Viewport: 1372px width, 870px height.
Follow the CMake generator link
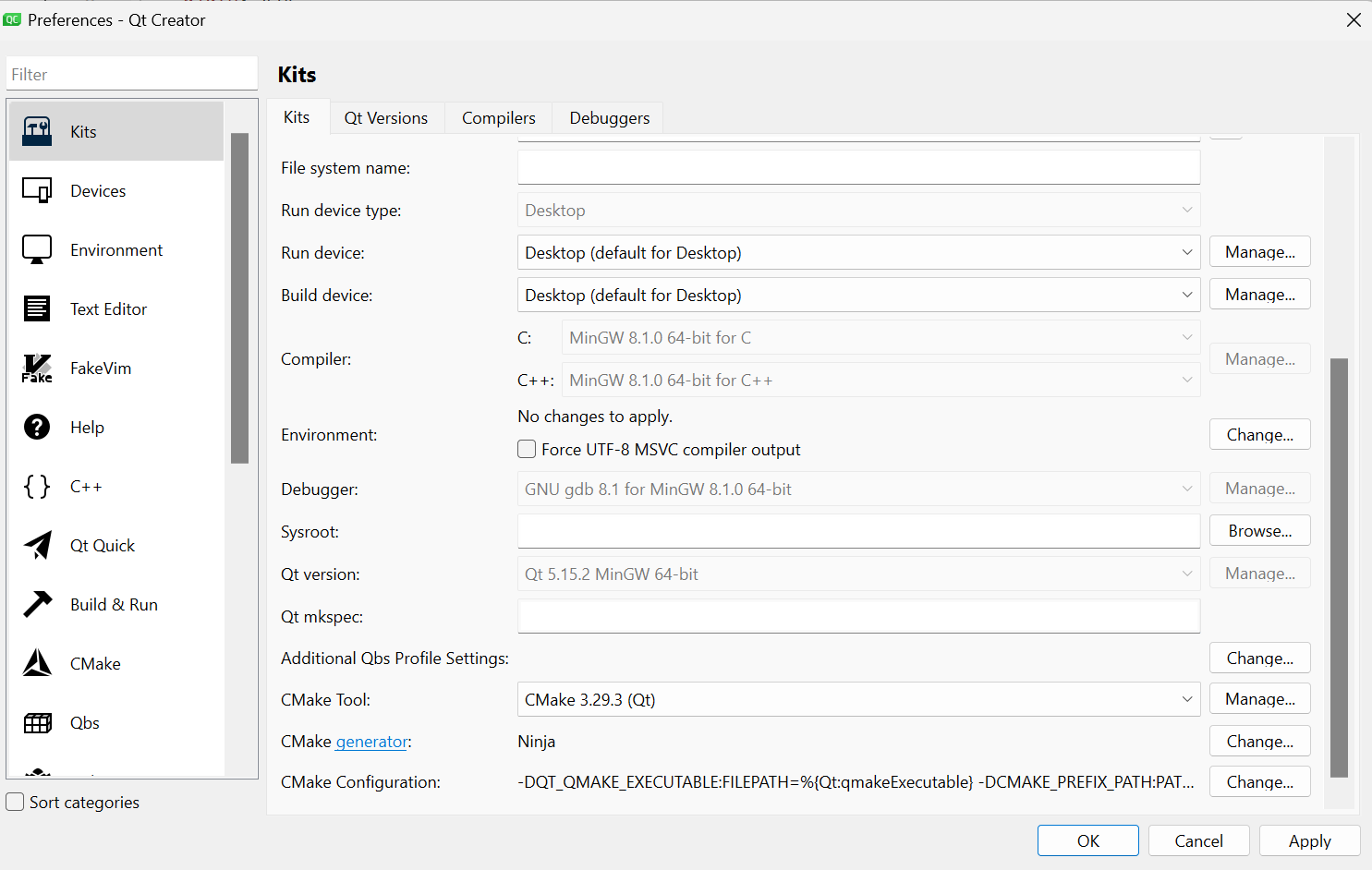[x=371, y=742]
